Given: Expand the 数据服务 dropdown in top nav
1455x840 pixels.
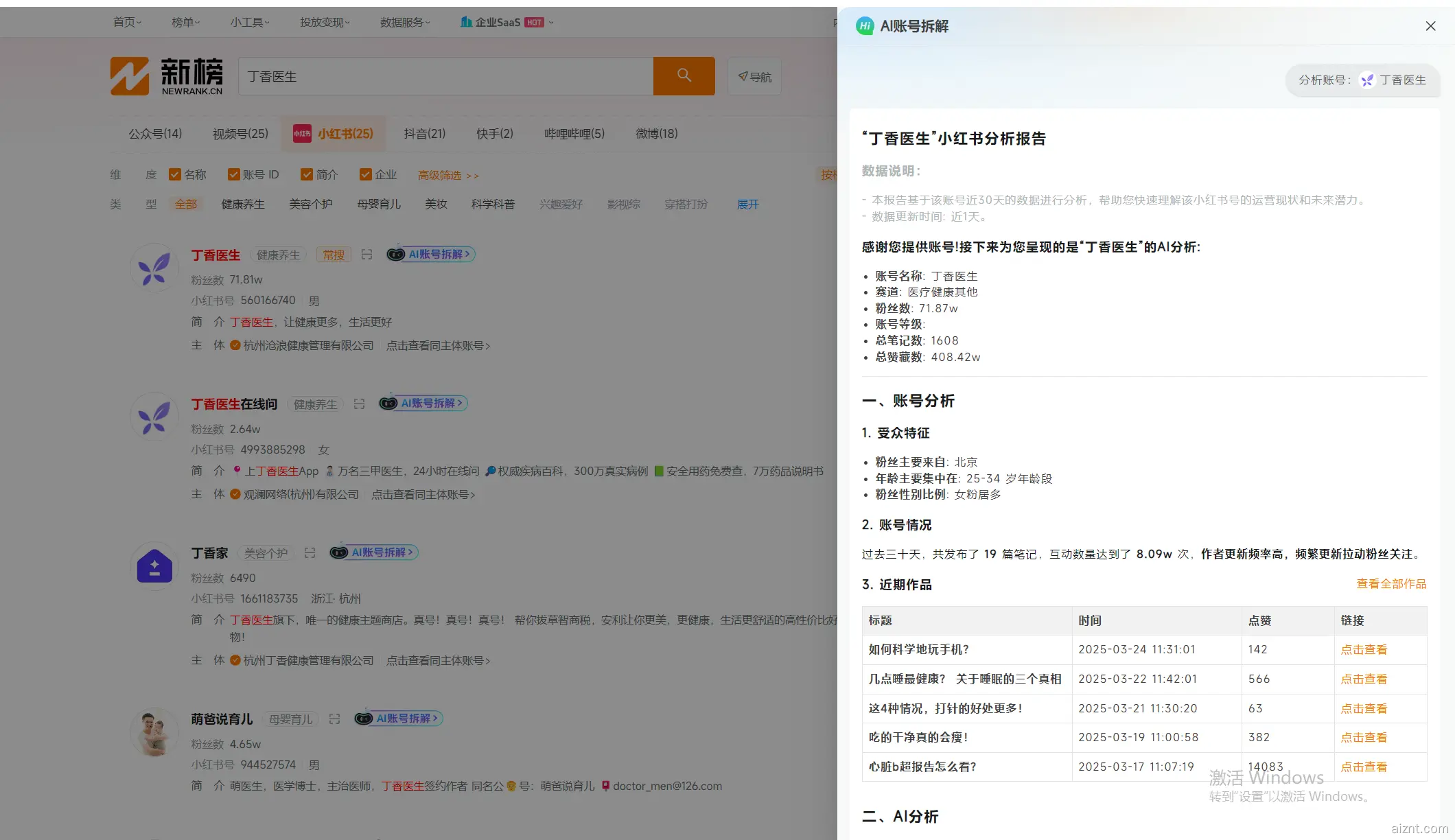Looking at the screenshot, I should click(405, 23).
